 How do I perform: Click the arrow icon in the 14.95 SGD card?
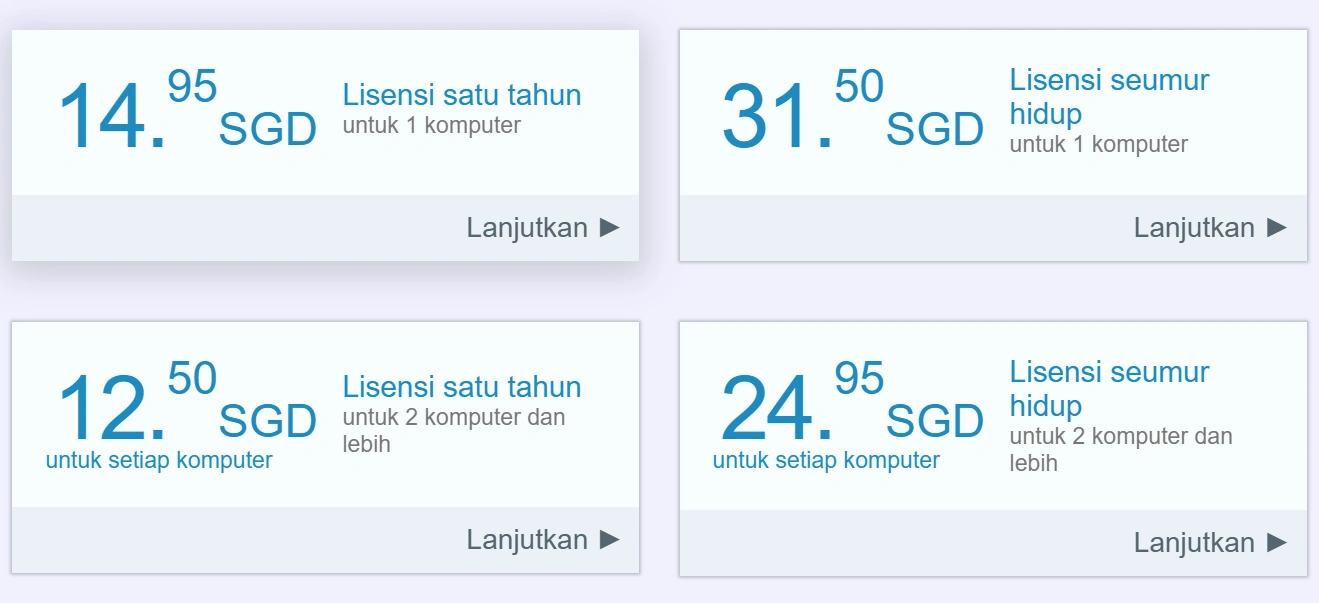[x=609, y=227]
